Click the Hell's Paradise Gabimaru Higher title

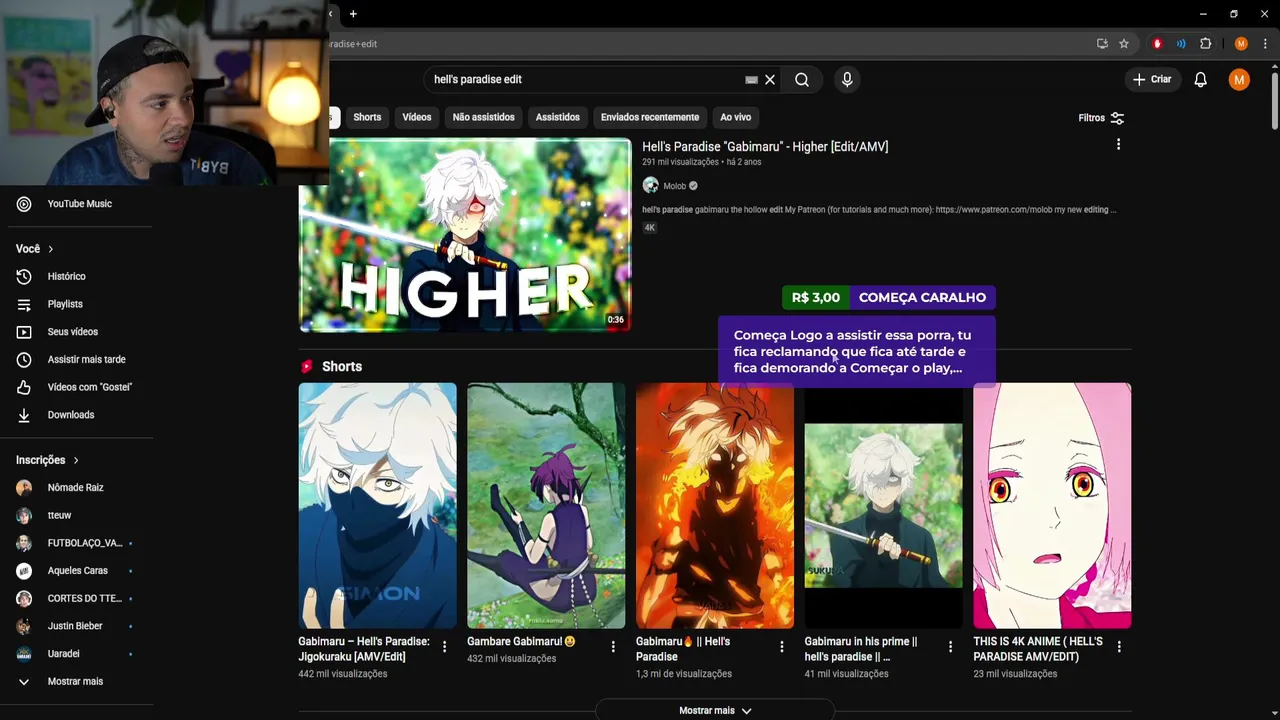click(765, 147)
